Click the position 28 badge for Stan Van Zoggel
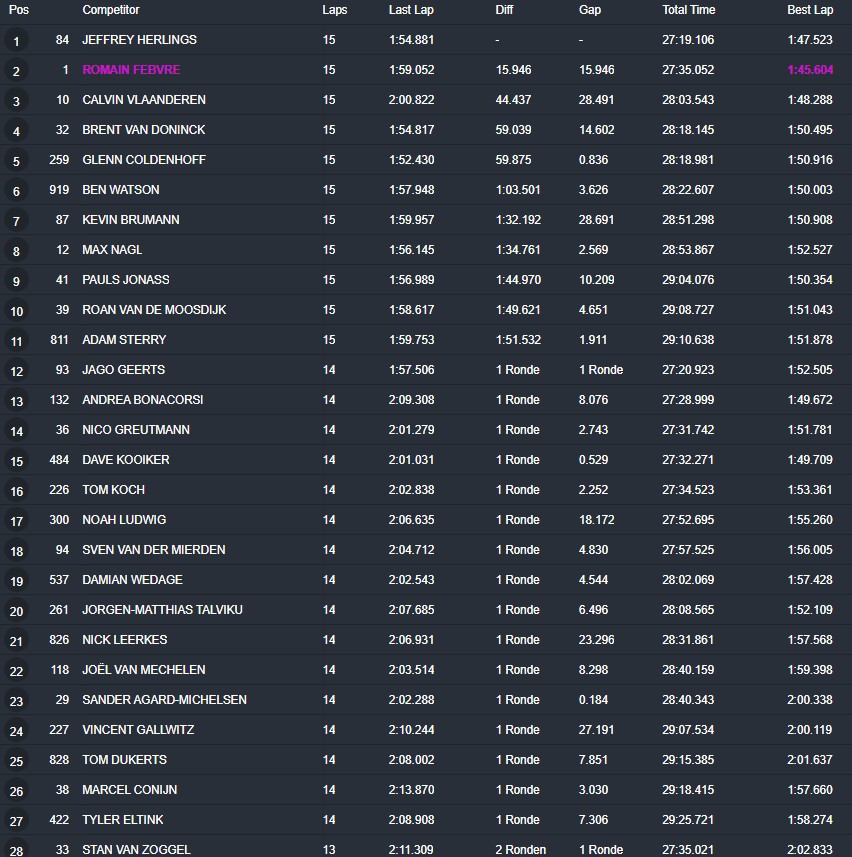852x857 pixels. 16,849
